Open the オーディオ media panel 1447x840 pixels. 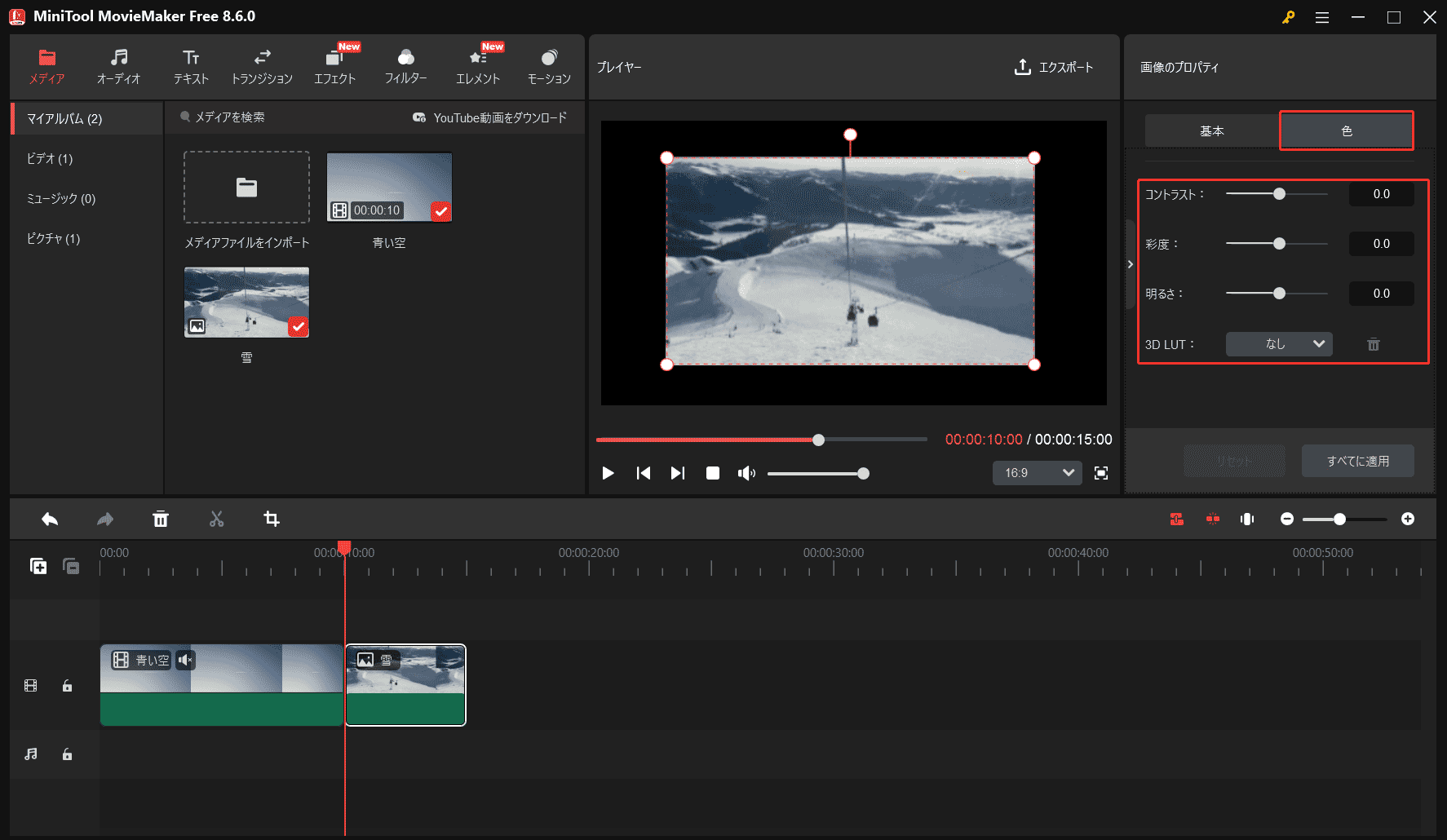119,65
